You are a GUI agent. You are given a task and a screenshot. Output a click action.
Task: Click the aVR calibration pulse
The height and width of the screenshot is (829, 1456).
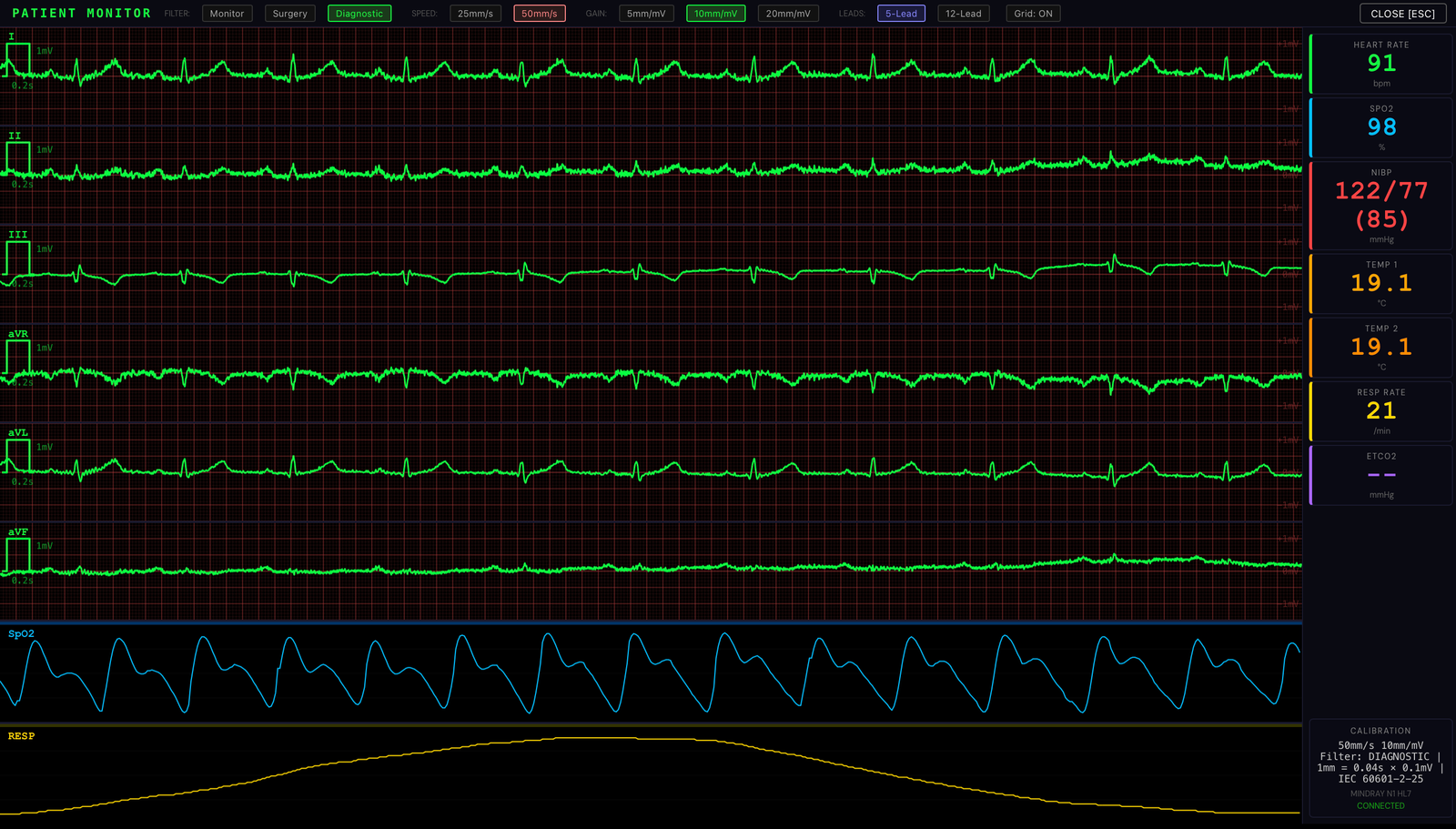18,357
